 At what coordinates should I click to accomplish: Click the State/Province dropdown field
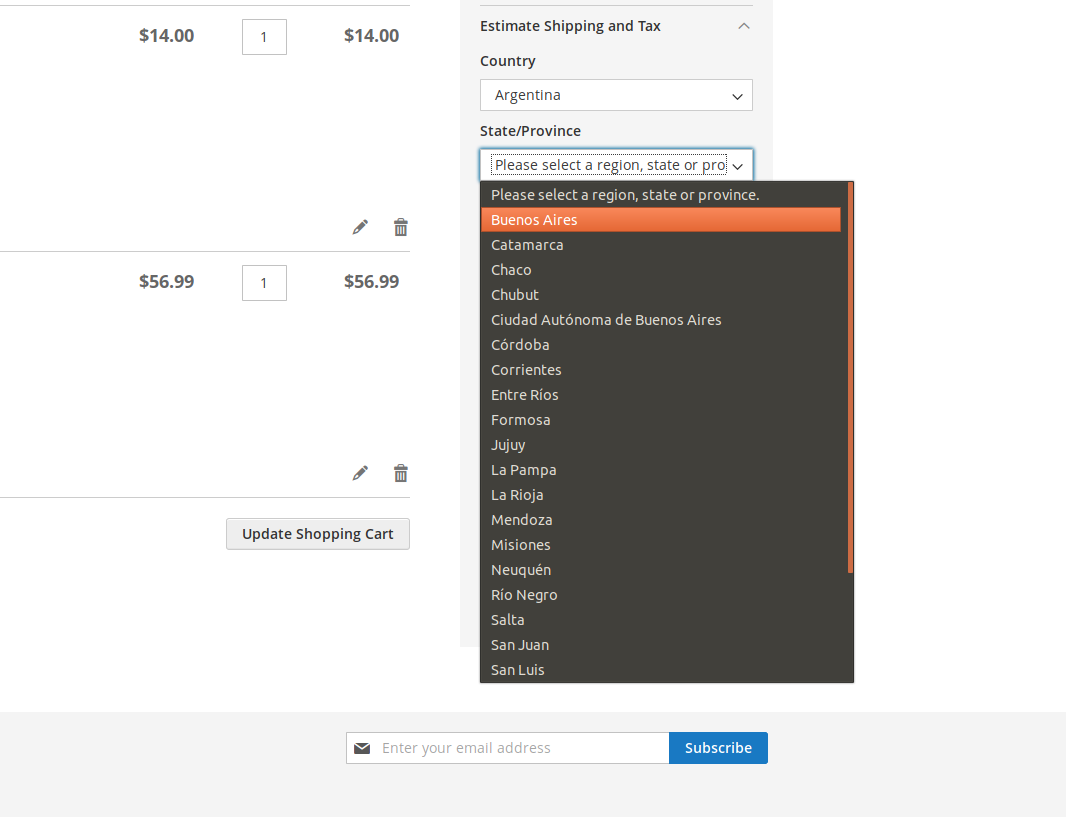[x=616, y=165]
